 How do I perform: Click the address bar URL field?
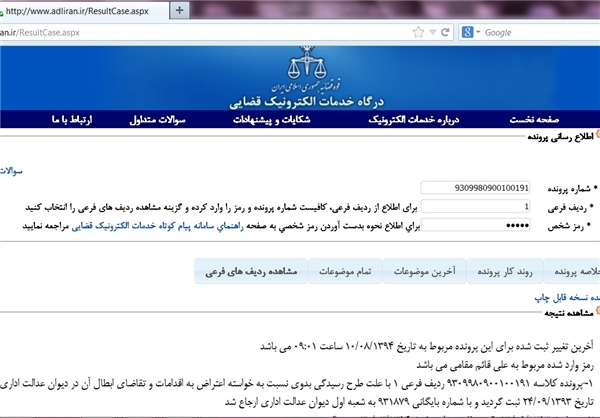[x=200, y=32]
